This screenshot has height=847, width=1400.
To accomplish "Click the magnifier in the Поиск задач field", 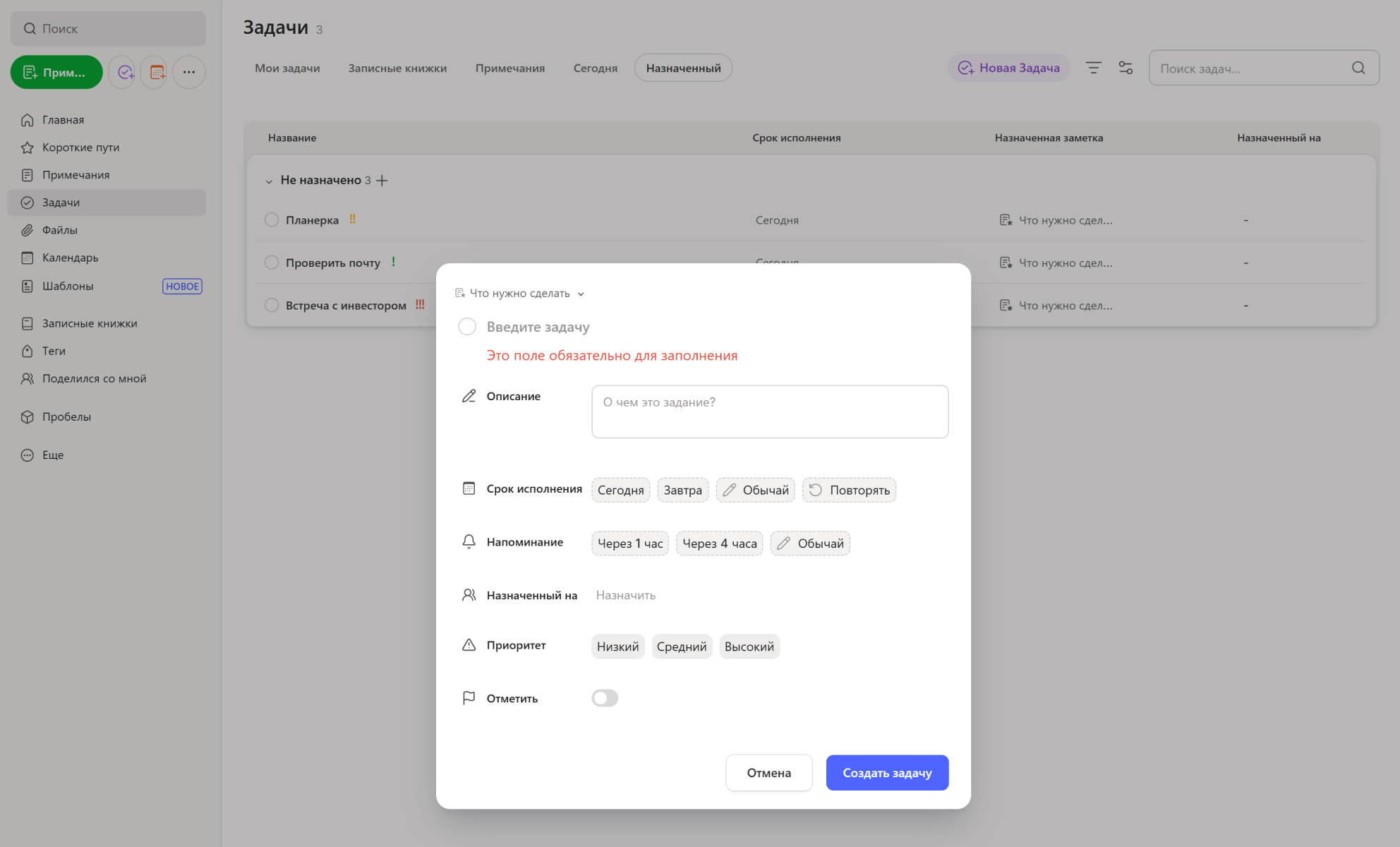I will point(1358,68).
